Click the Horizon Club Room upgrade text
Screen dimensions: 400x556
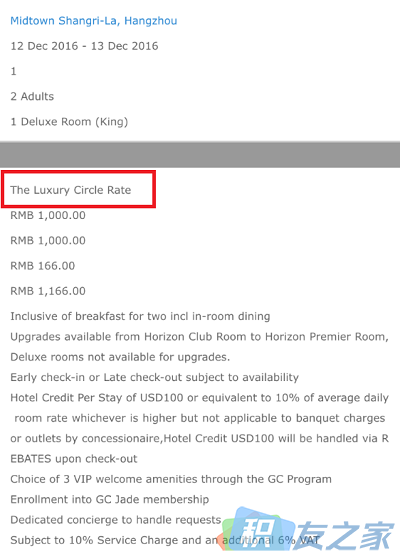pyautogui.click(x=199, y=337)
